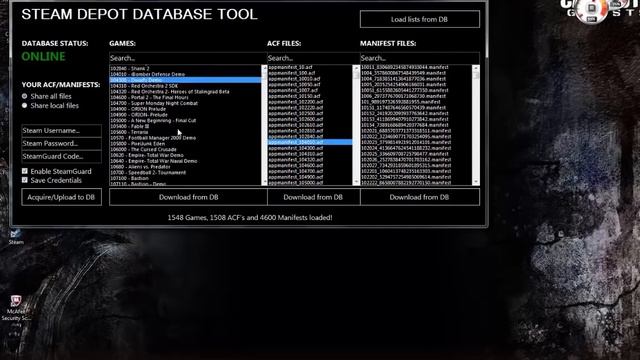640x360 pixels.
Task: Focus the SteamGuard Code field
Action: click(61, 156)
